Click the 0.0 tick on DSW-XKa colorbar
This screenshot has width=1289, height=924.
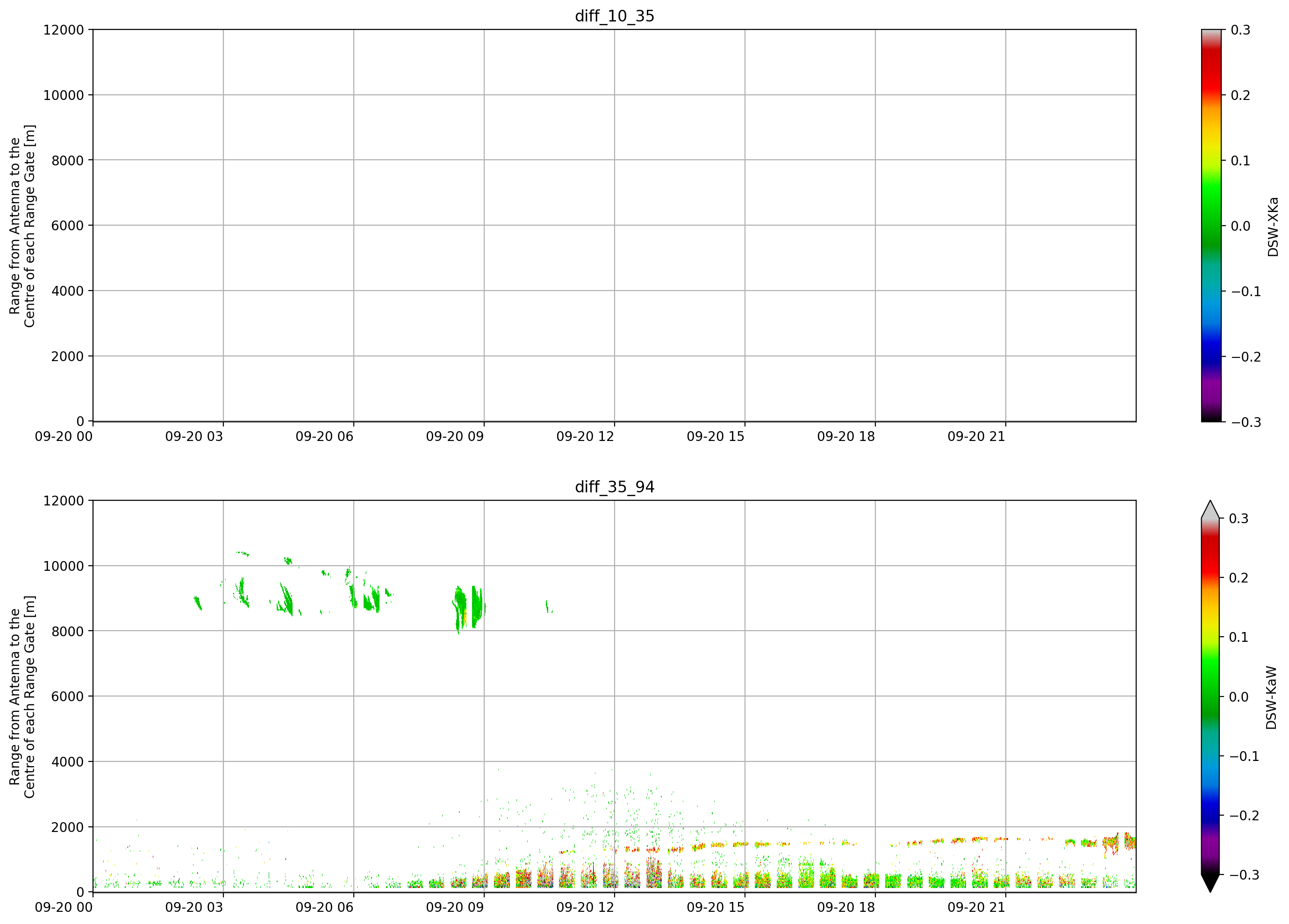1241,226
